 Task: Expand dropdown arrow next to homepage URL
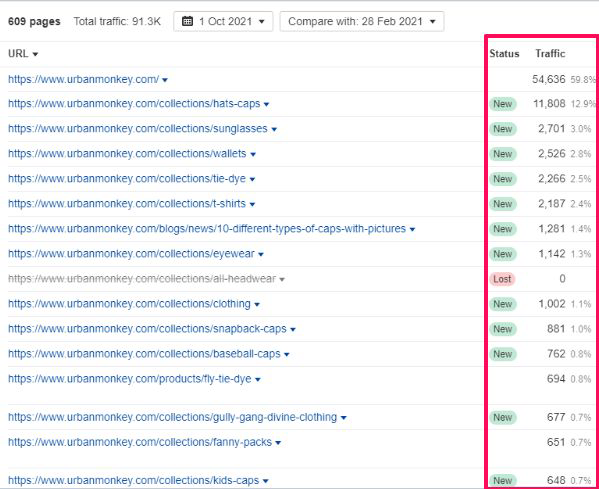point(165,80)
